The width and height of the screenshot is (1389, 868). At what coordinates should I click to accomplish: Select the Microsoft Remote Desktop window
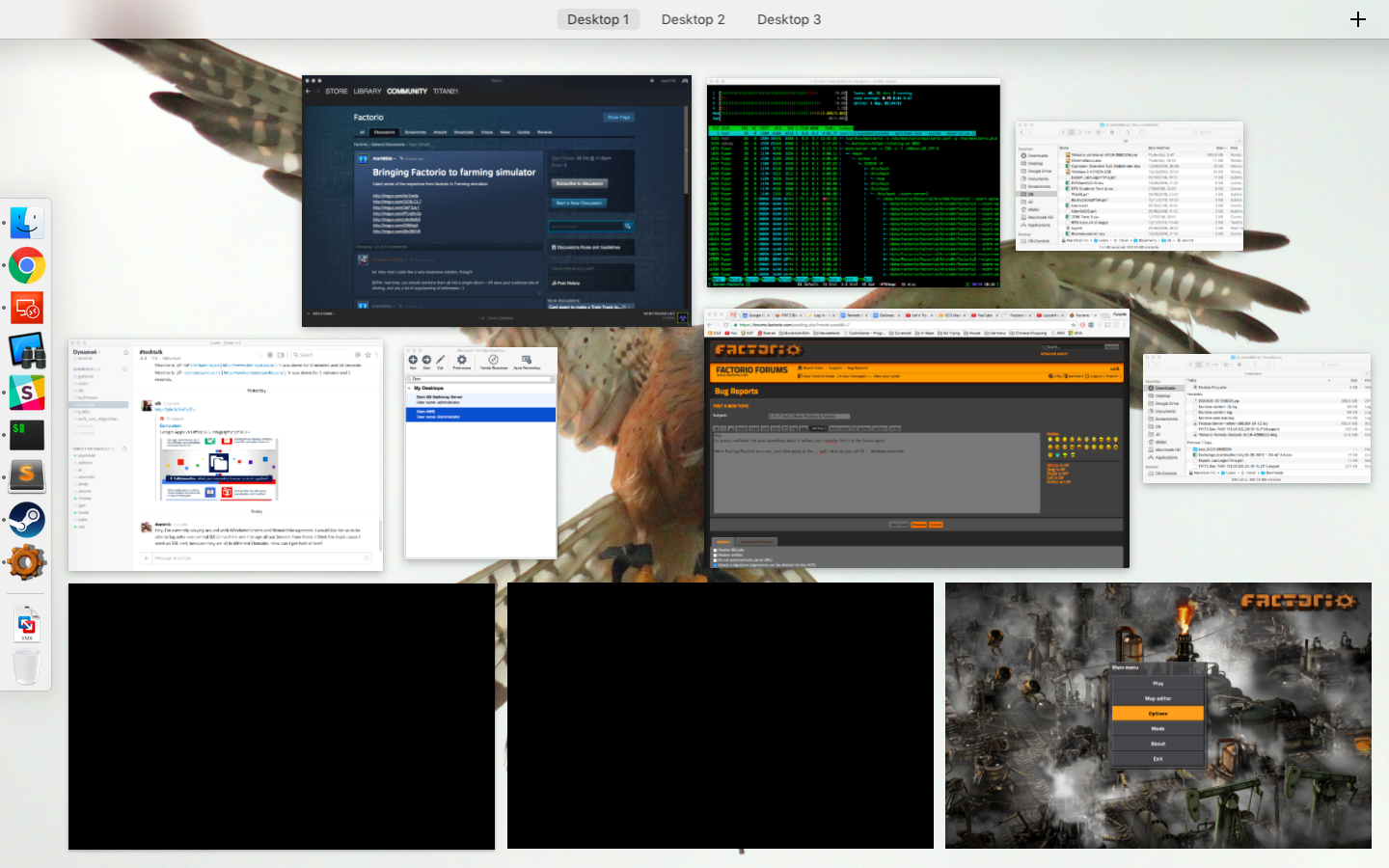(480, 453)
